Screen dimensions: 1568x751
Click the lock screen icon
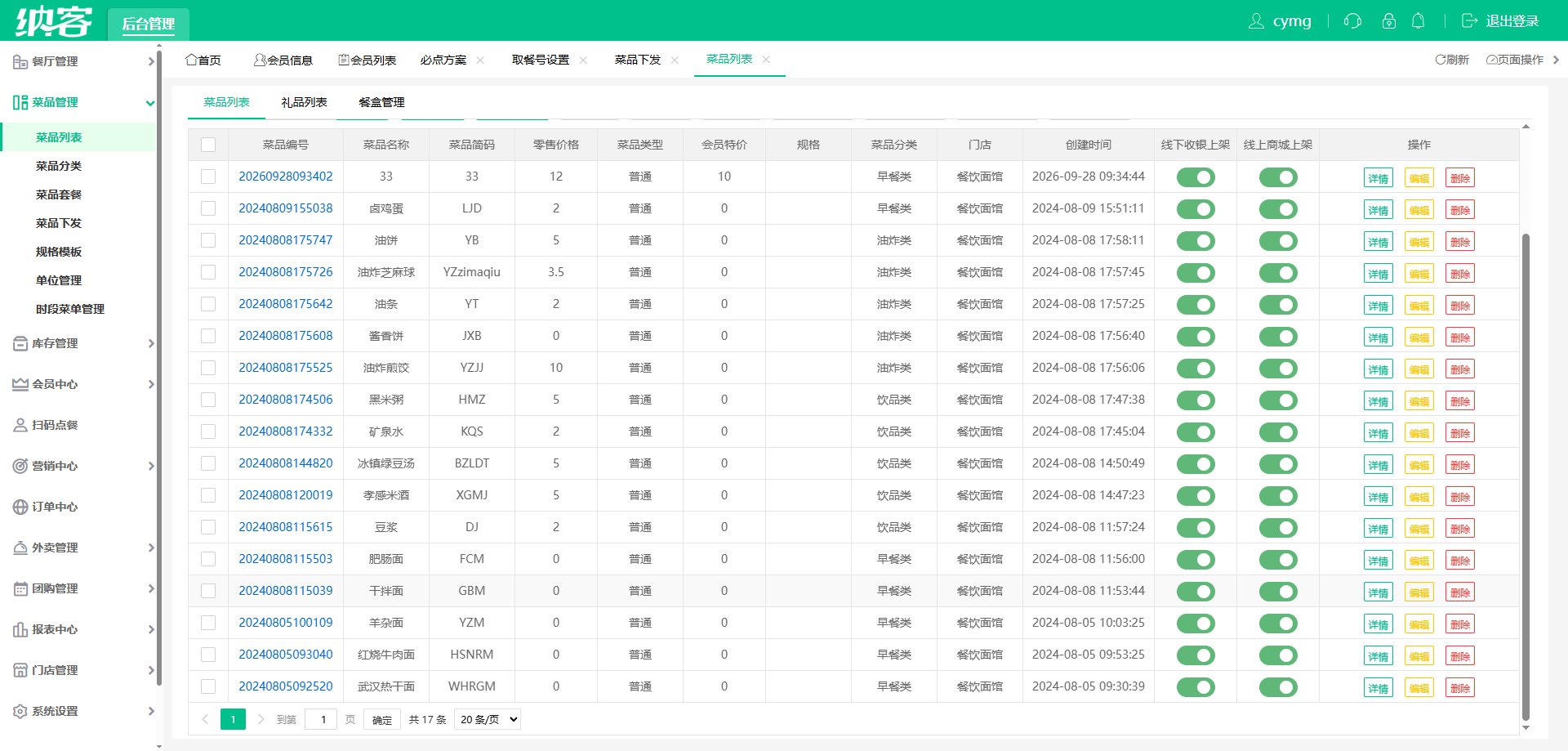click(1388, 21)
